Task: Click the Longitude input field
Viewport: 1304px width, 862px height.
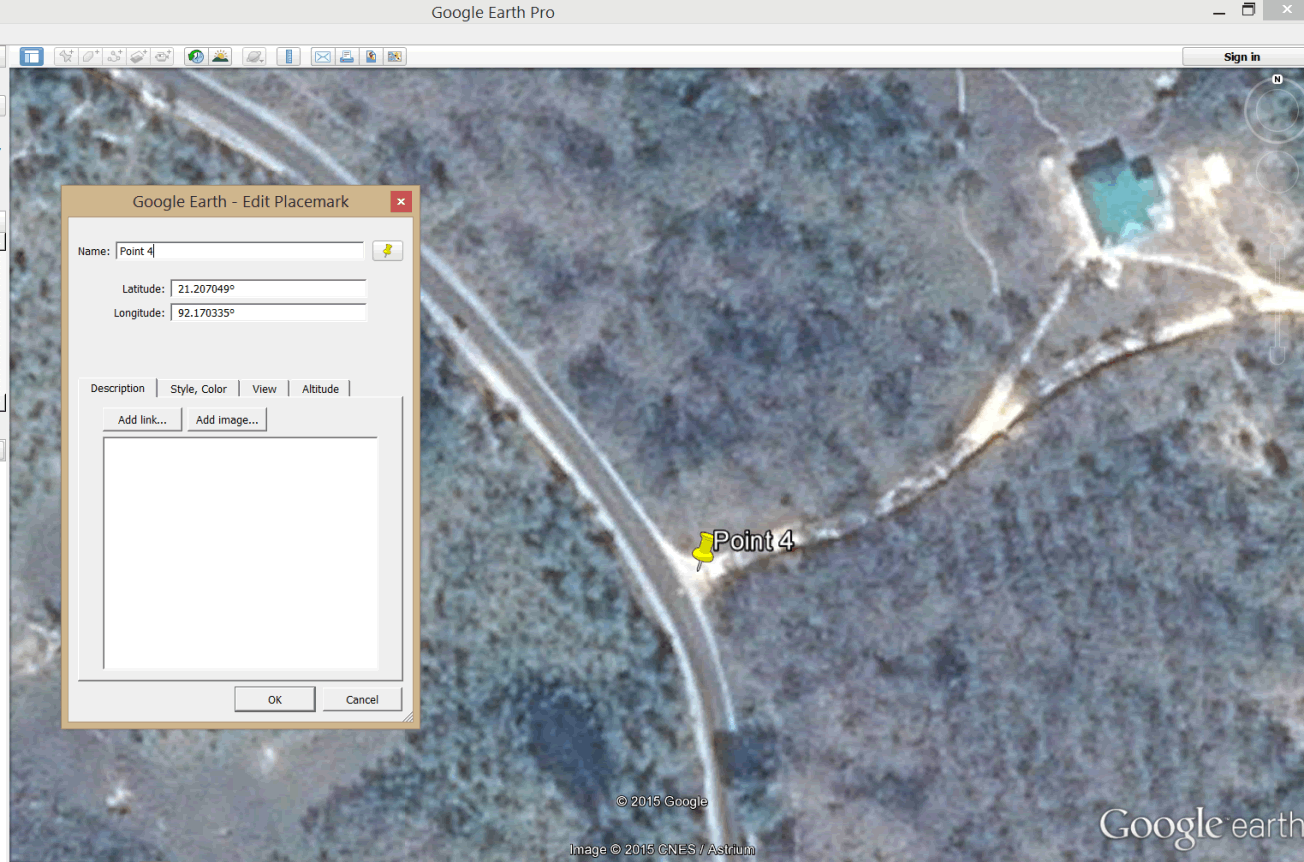Action: [x=268, y=313]
